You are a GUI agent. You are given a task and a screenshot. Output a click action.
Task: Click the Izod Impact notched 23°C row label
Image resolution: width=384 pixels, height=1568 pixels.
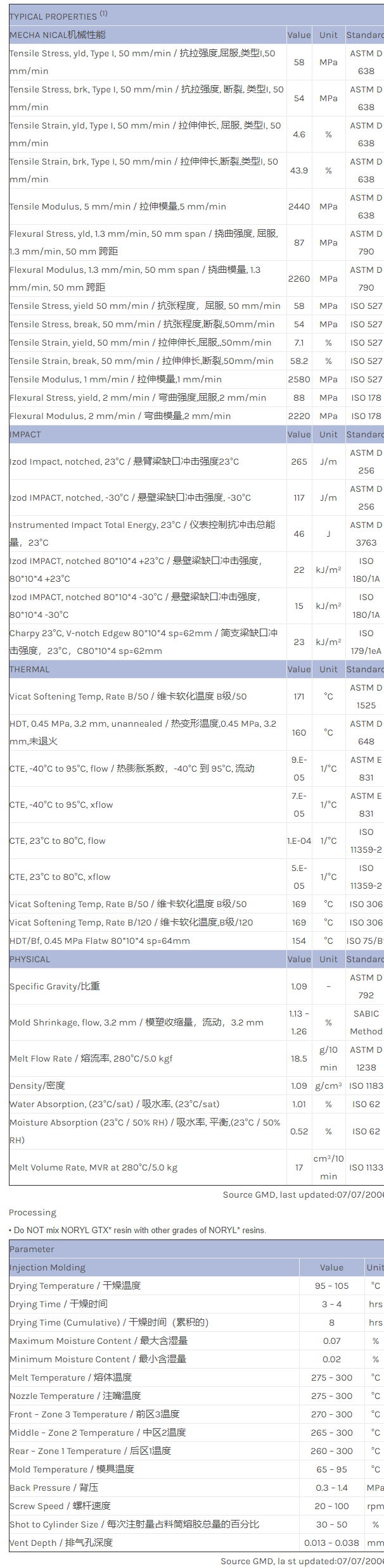point(124,461)
